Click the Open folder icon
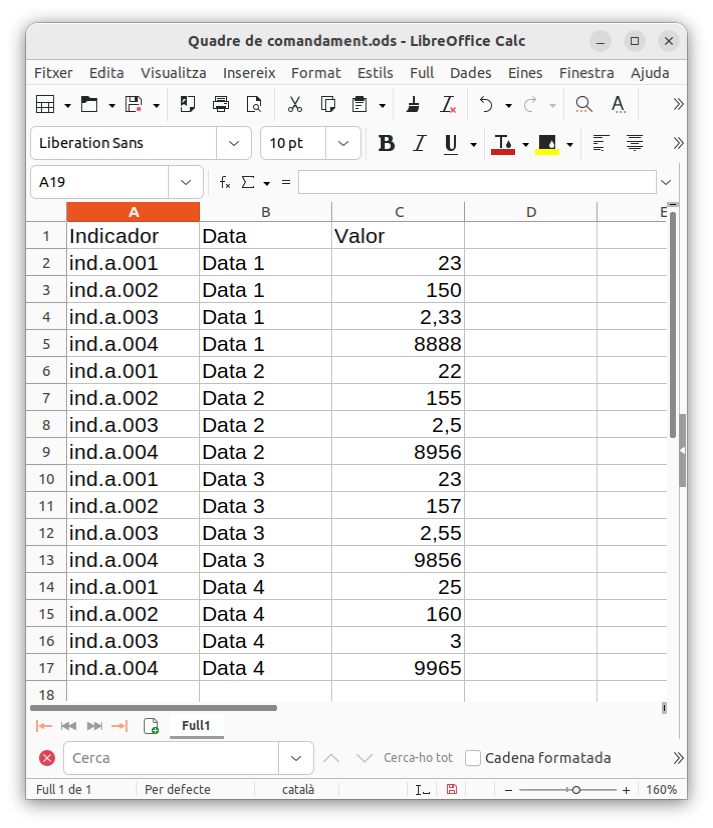This screenshot has height=828, width=713. point(89,104)
